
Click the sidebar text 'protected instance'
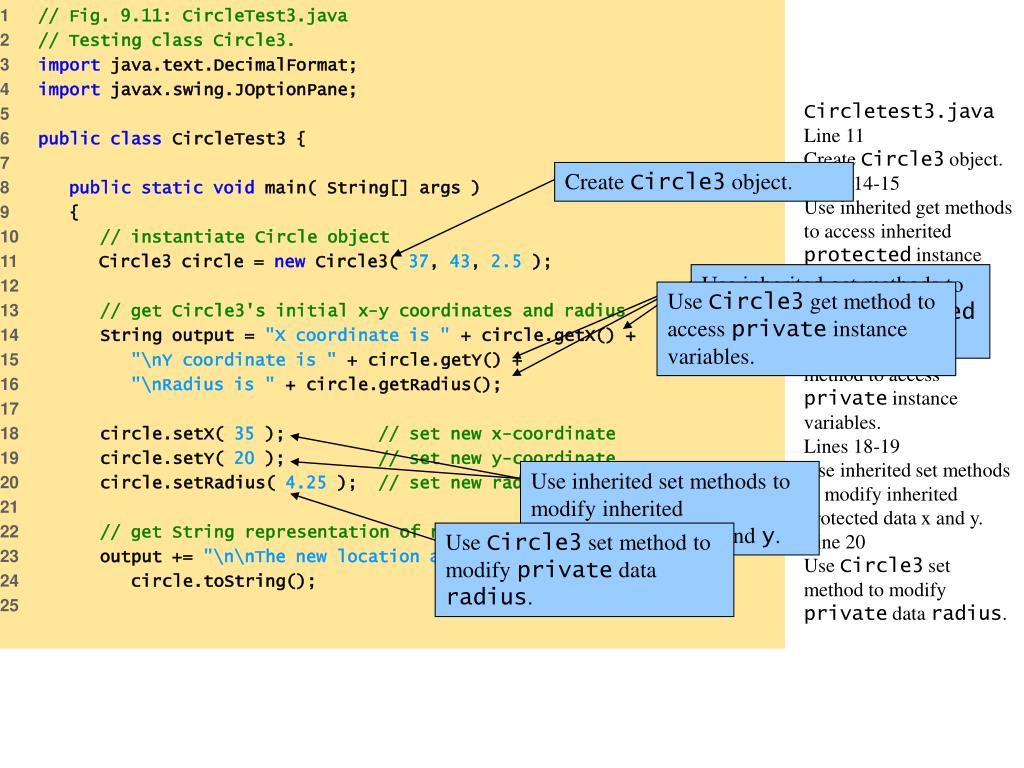[892, 255]
